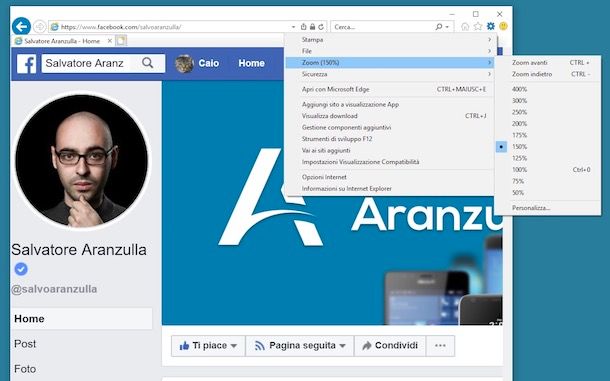Open Opzioni Internet
The height and width of the screenshot is (381, 610).
[389, 177]
